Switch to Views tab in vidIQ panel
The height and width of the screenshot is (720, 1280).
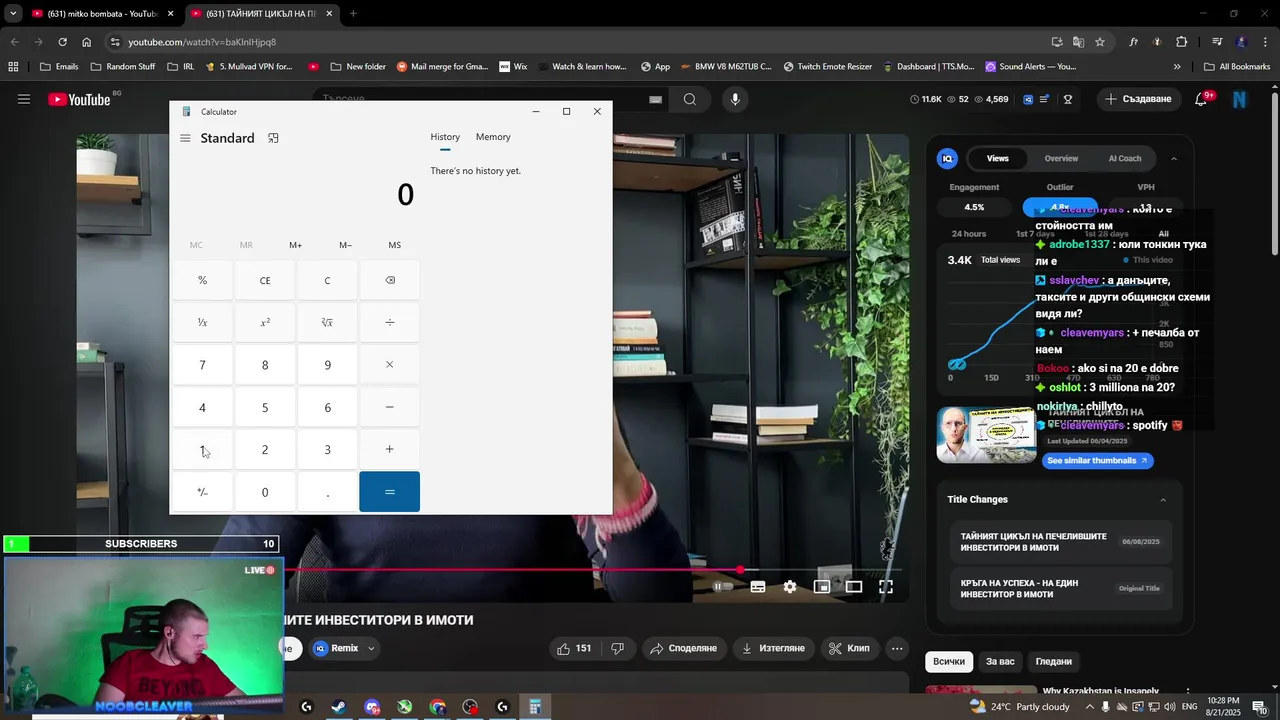tap(998, 158)
